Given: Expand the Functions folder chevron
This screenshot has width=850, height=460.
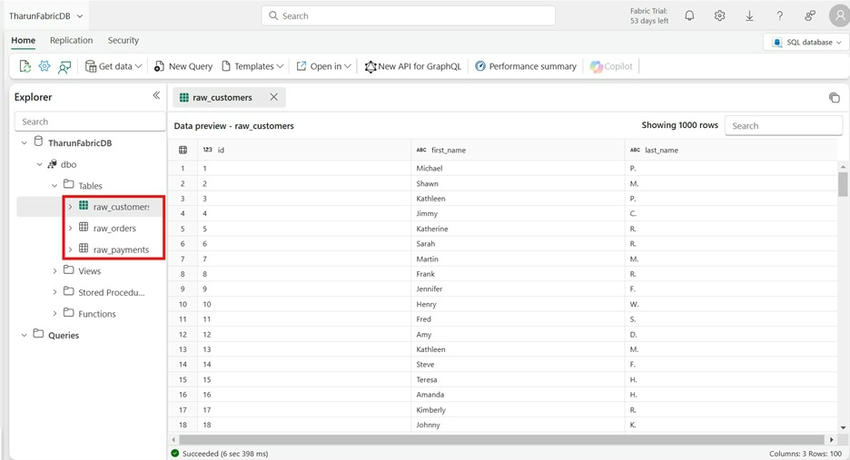Looking at the screenshot, I should tap(54, 314).
